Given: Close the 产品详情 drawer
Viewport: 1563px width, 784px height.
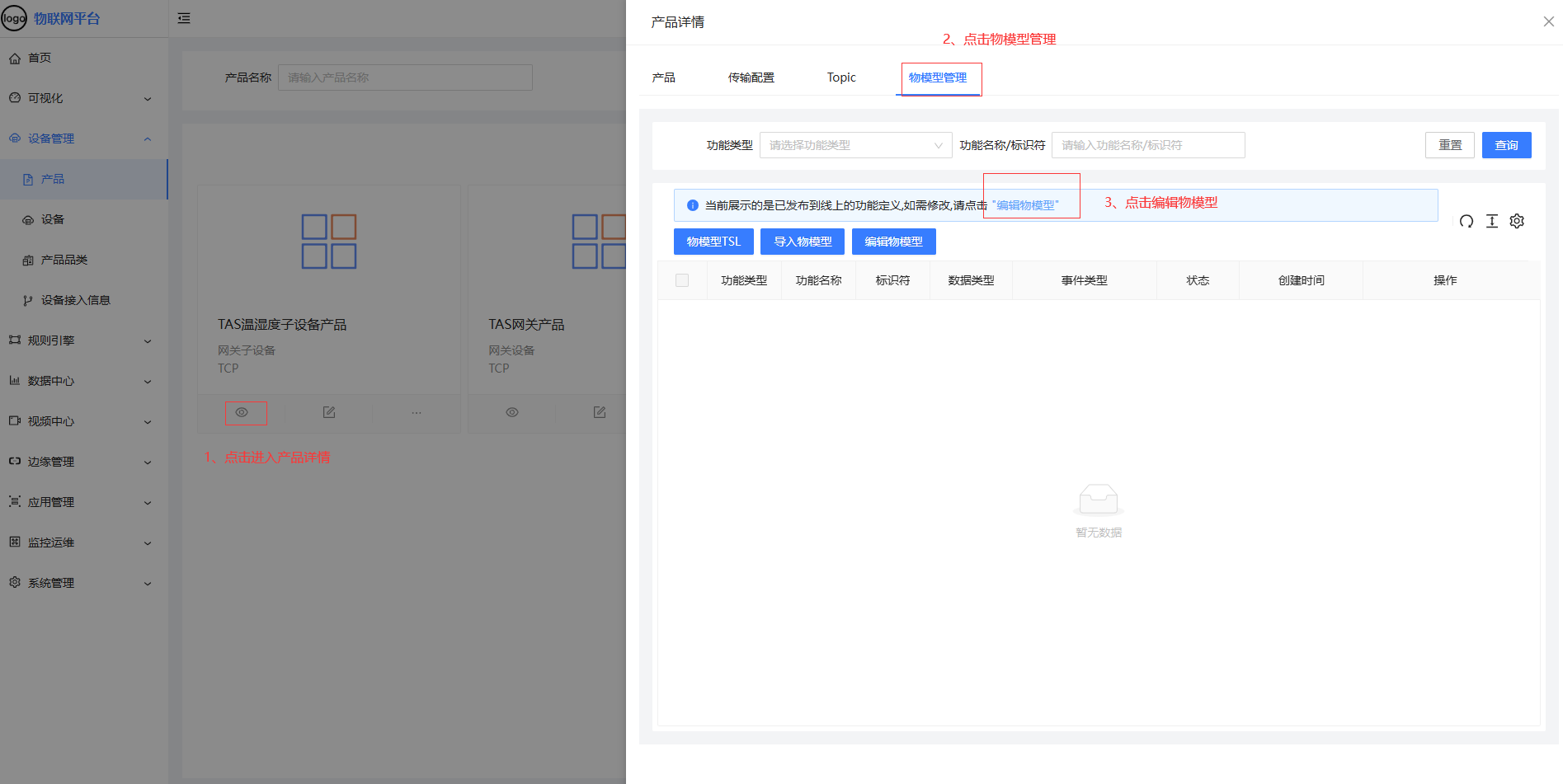Looking at the screenshot, I should [x=1548, y=21].
